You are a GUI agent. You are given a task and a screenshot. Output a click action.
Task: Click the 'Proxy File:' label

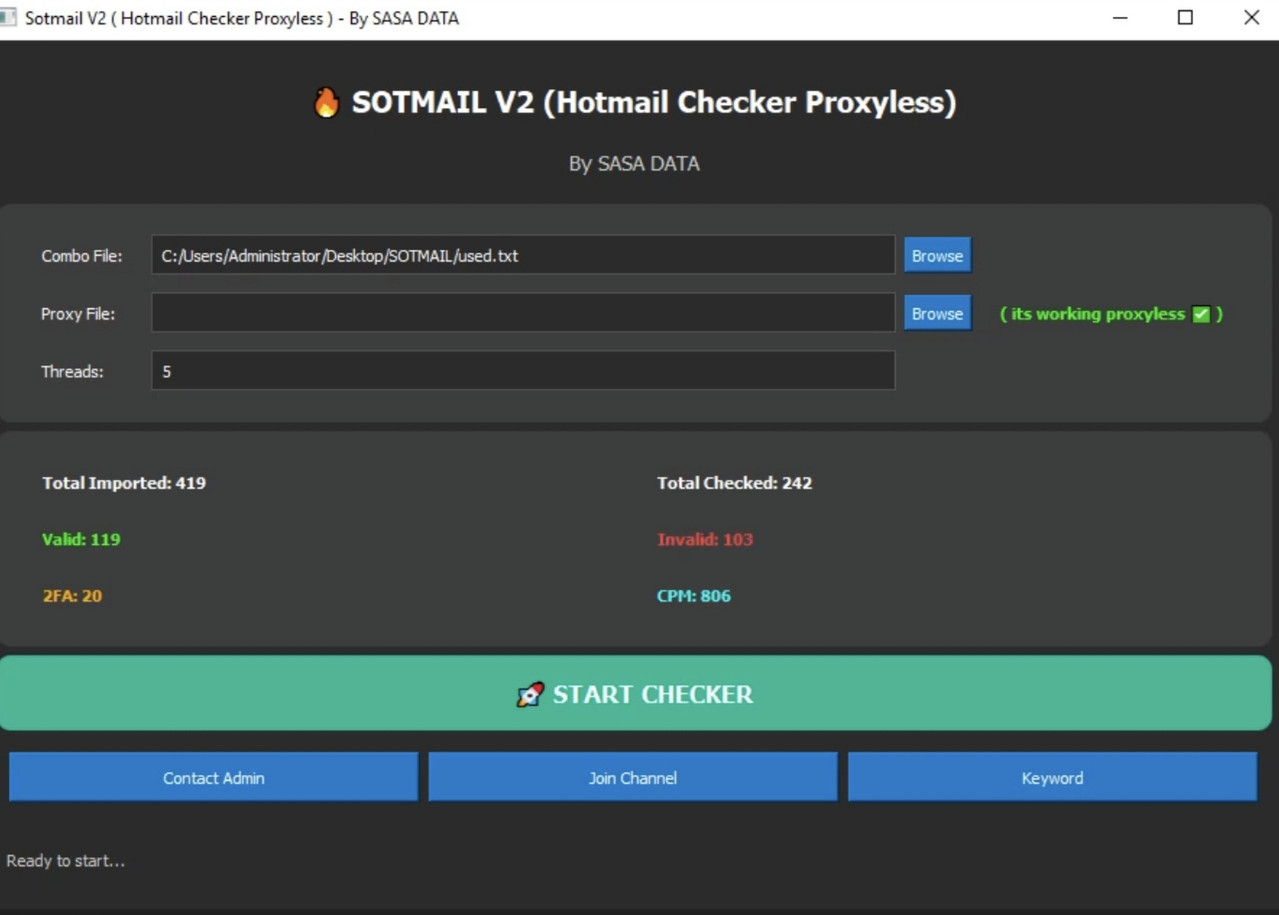pyautogui.click(x=78, y=314)
